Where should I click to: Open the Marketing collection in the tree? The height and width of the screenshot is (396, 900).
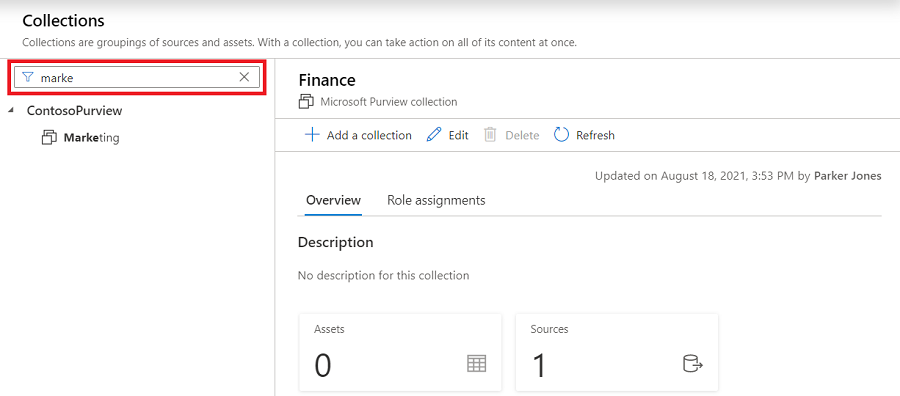(x=91, y=138)
